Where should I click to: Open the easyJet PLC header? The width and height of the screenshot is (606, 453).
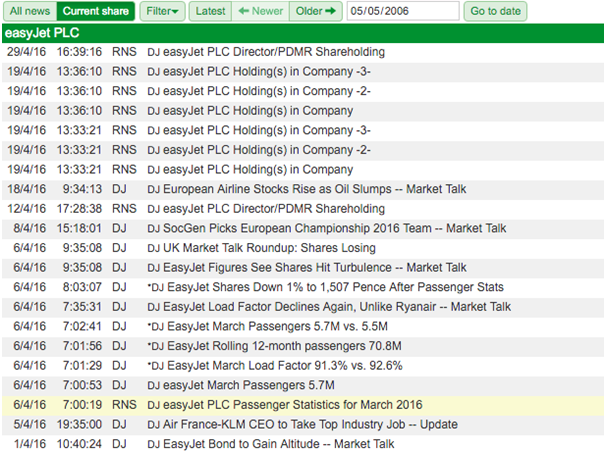(303, 33)
